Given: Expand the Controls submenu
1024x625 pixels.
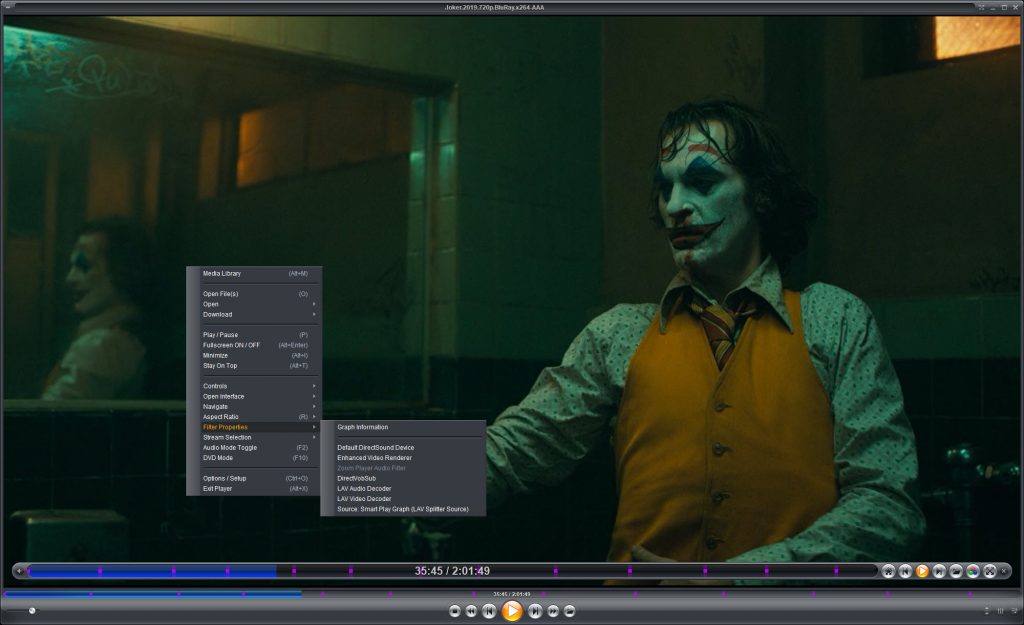Looking at the screenshot, I should pos(255,386).
